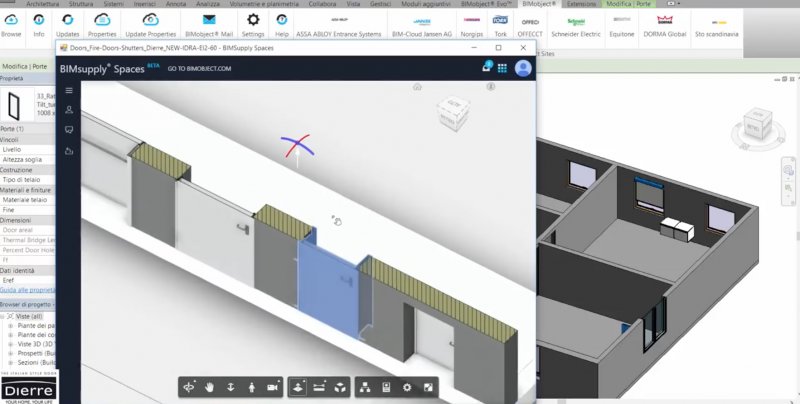
Task: Activate the Measure tool
Action: point(319,388)
